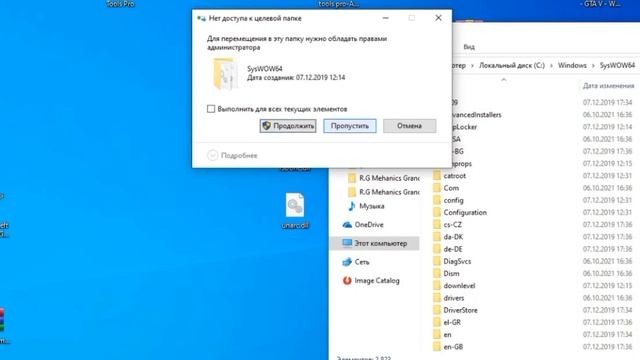Expand chevron after Локальный диск (C:) breadcrumb
The width and height of the screenshot is (640, 360).
tap(551, 65)
